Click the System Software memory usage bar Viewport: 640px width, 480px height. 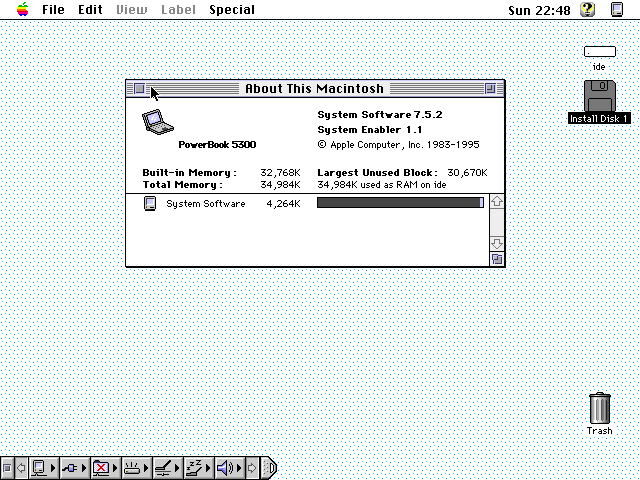(399, 203)
